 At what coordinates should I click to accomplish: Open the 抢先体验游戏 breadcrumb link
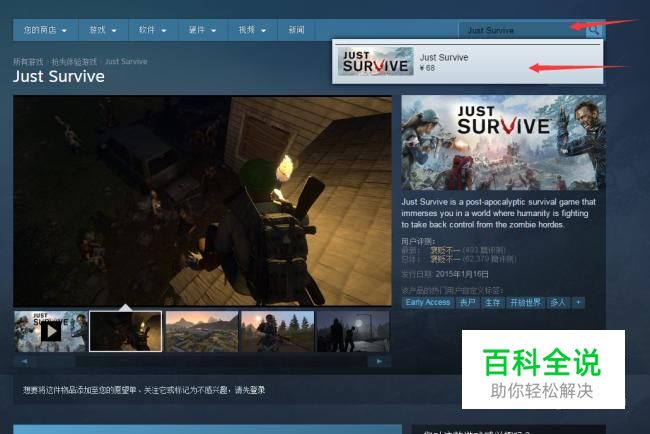coord(74,62)
